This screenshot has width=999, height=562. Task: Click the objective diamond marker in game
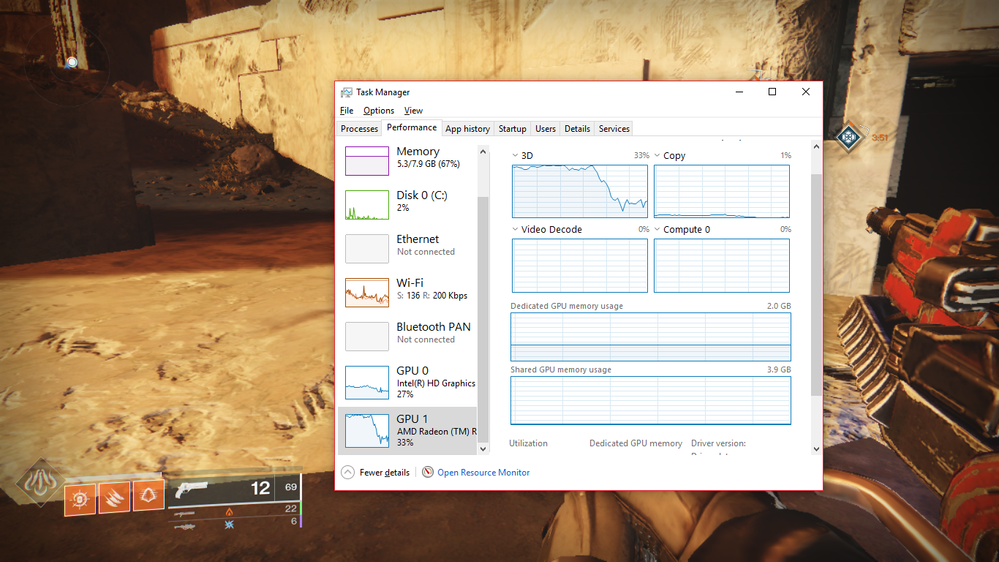pyautogui.click(x=849, y=137)
